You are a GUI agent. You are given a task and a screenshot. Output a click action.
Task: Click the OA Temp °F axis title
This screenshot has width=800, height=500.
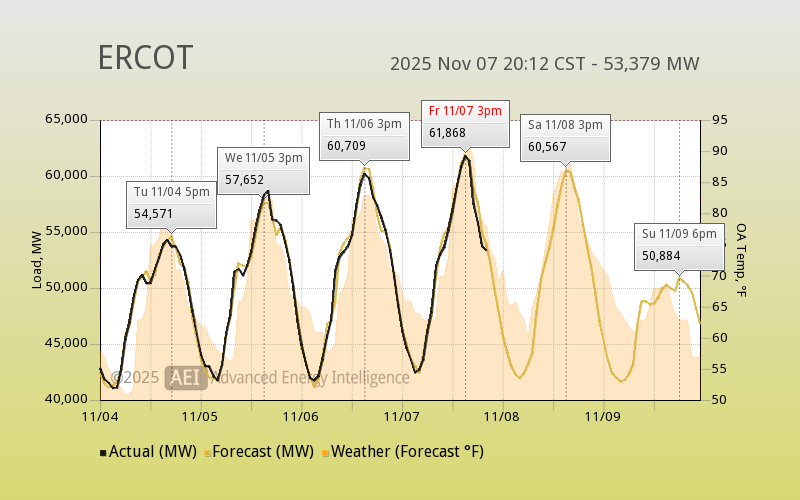pos(742,260)
